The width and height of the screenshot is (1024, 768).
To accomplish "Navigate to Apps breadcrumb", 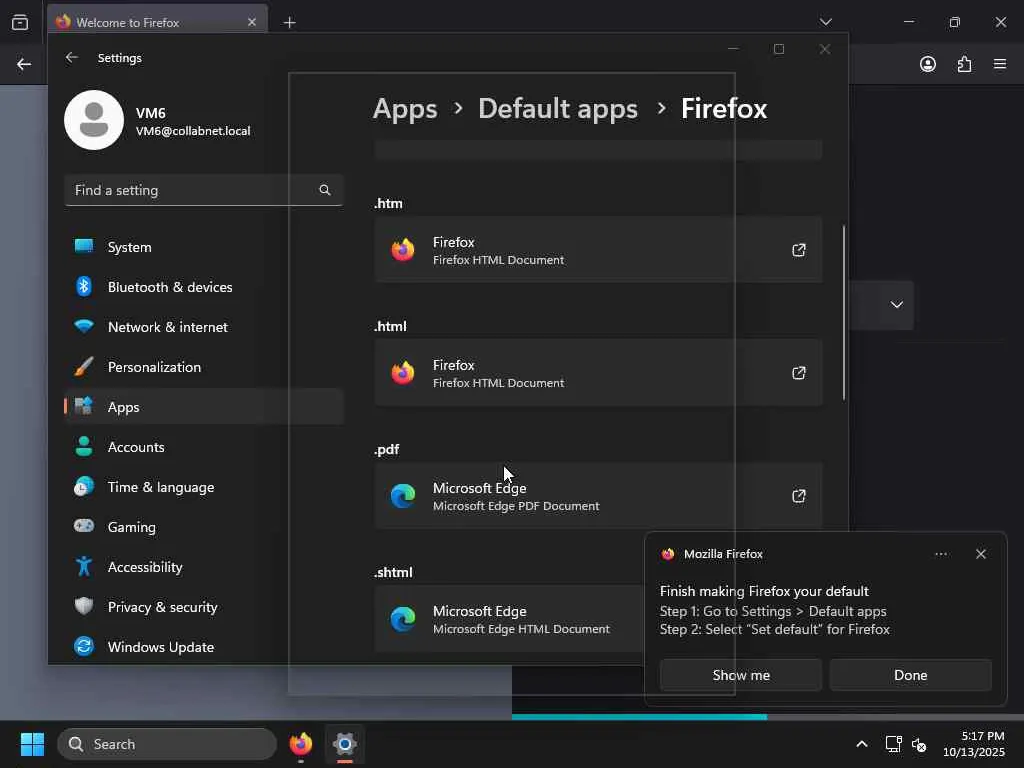I will pos(405,109).
